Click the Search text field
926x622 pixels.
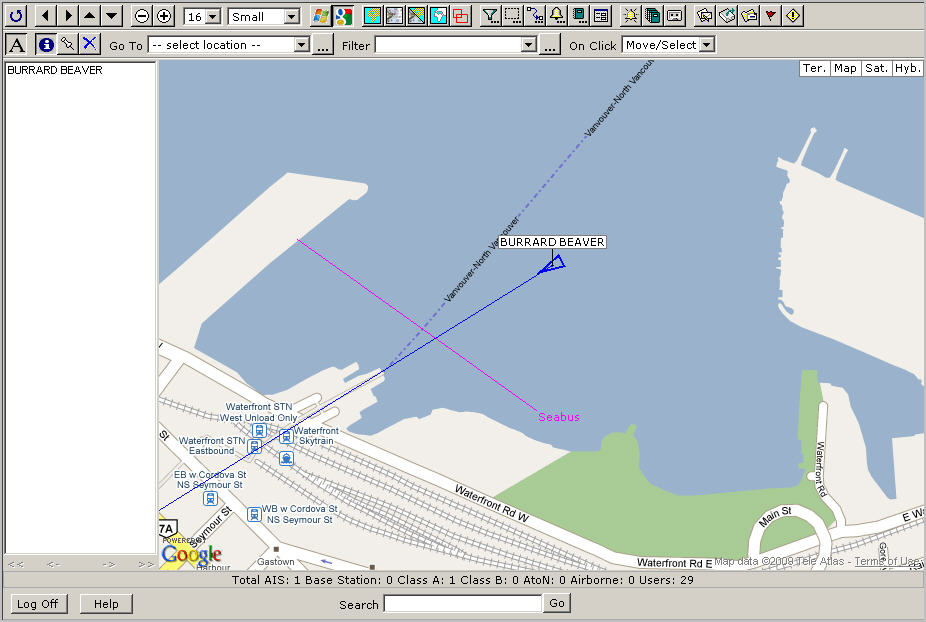[463, 604]
